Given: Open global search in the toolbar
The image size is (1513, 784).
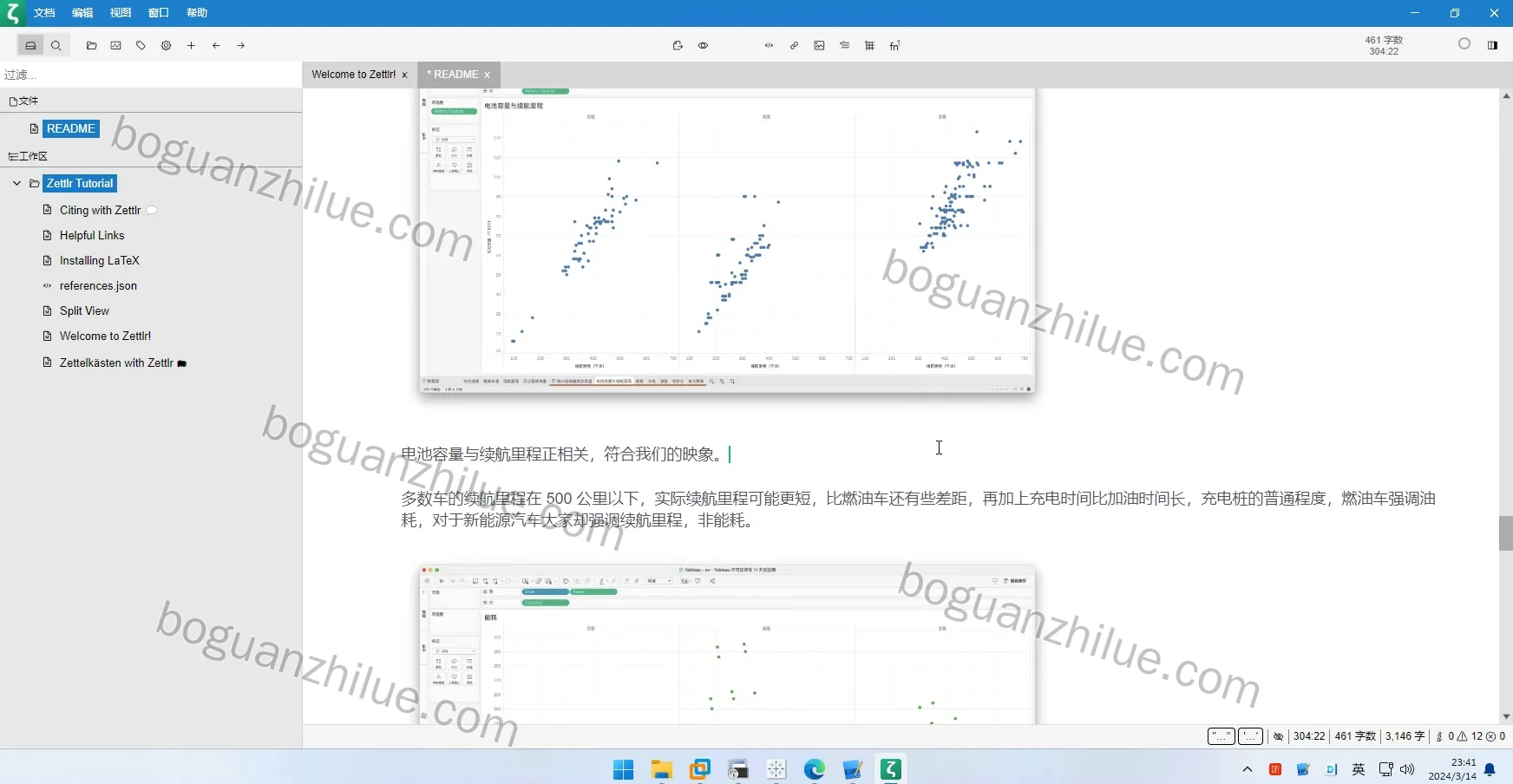Looking at the screenshot, I should (x=56, y=45).
